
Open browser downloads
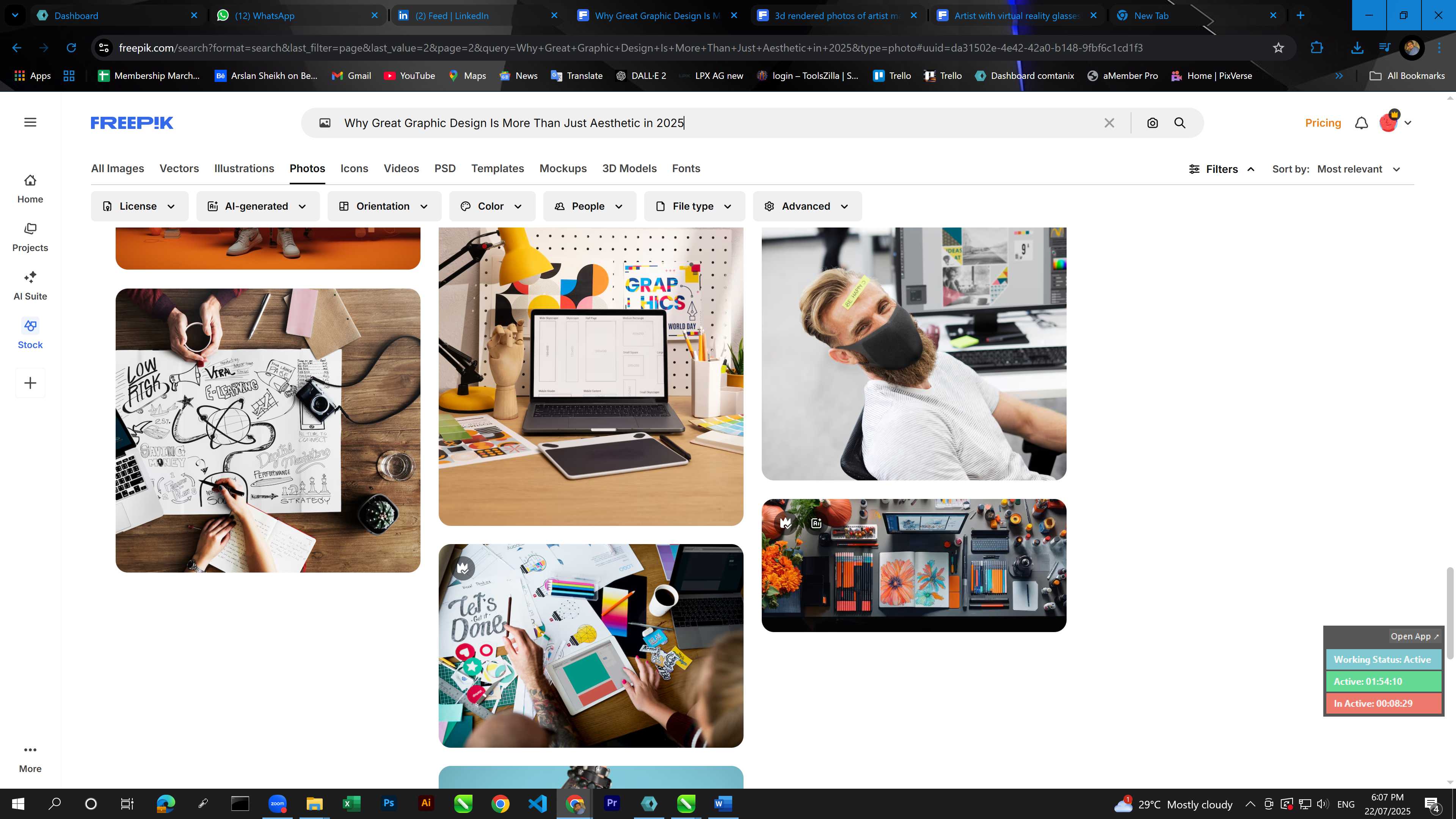click(x=1357, y=48)
